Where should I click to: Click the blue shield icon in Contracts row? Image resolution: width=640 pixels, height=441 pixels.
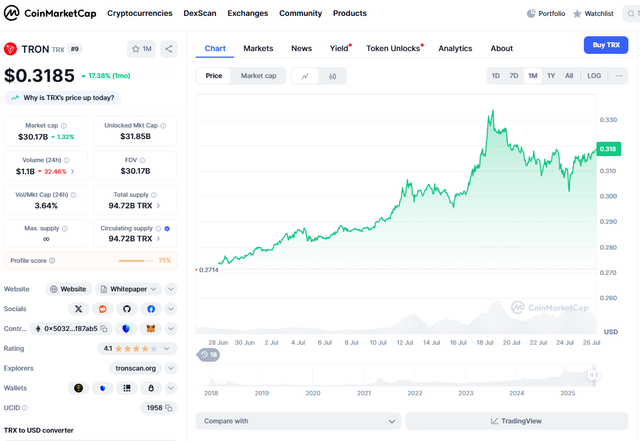coord(126,329)
